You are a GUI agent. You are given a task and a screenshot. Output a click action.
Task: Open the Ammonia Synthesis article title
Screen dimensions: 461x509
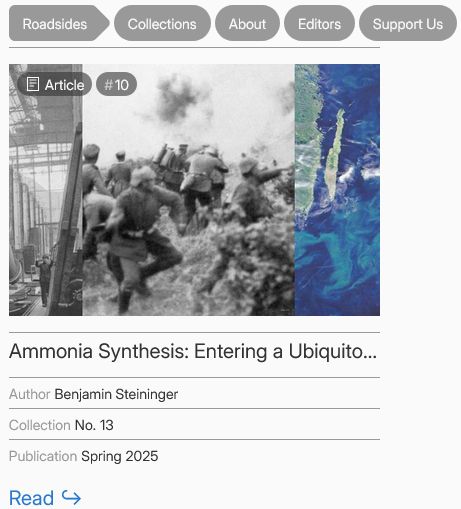(x=193, y=352)
